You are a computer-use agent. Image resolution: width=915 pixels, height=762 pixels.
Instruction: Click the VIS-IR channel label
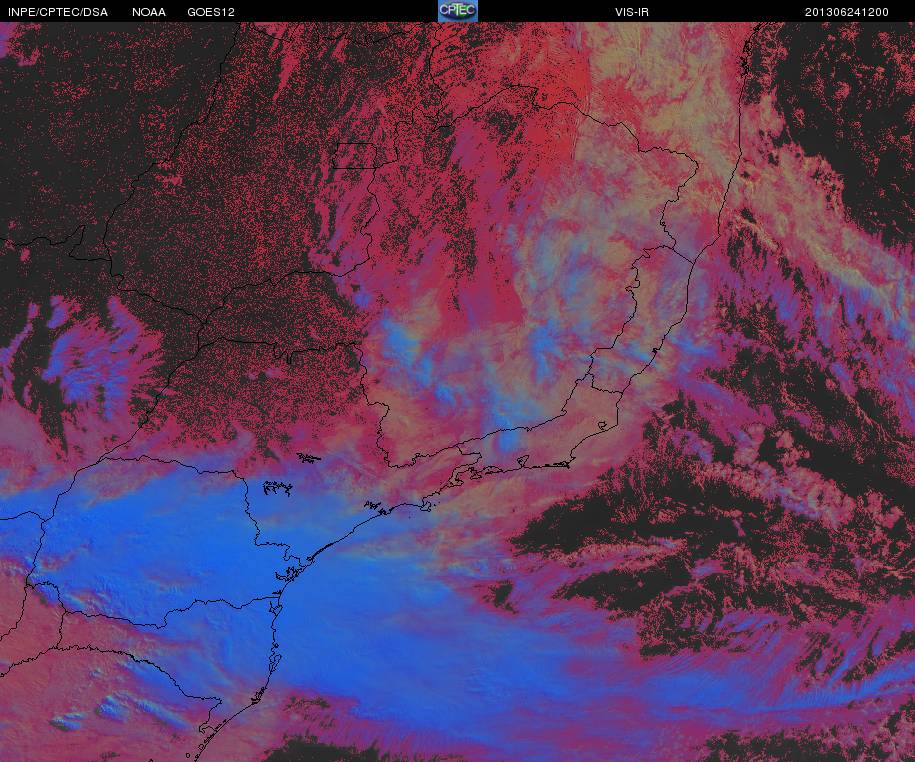(x=632, y=12)
